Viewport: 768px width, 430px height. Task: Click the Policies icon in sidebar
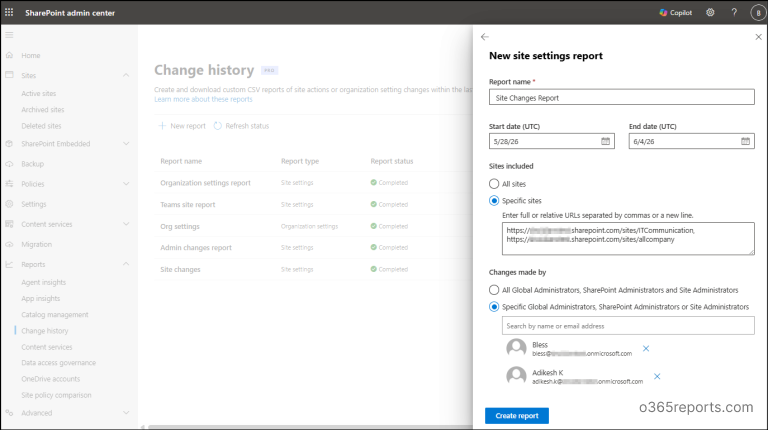9,184
